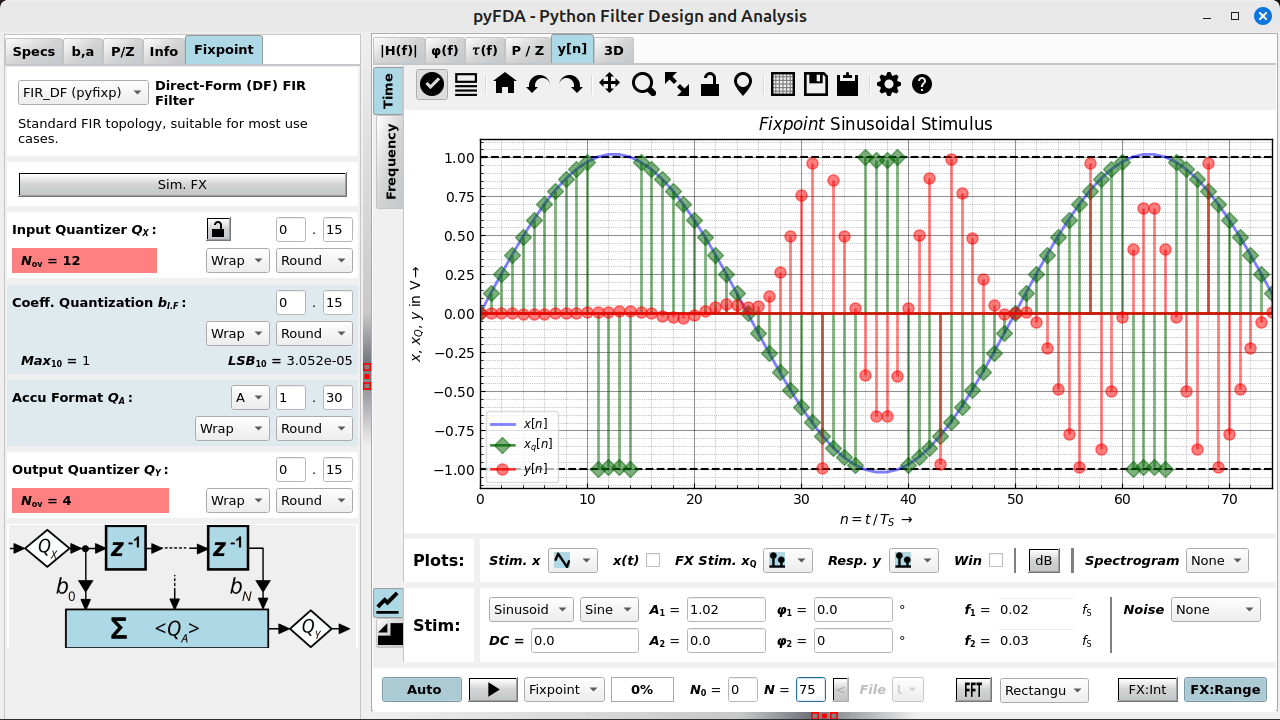
Task: Click the full-view diagonal arrows icon
Action: [x=677, y=84]
